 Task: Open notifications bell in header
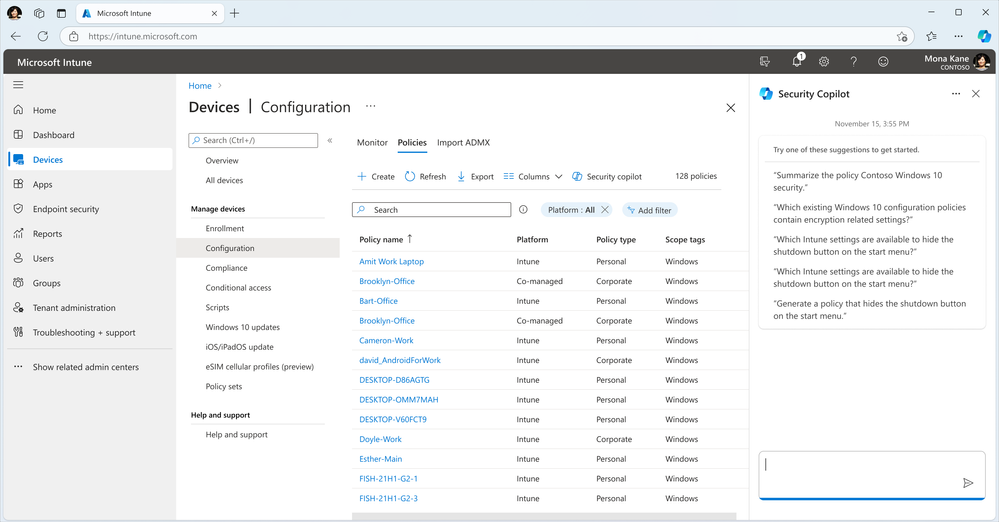[797, 61]
